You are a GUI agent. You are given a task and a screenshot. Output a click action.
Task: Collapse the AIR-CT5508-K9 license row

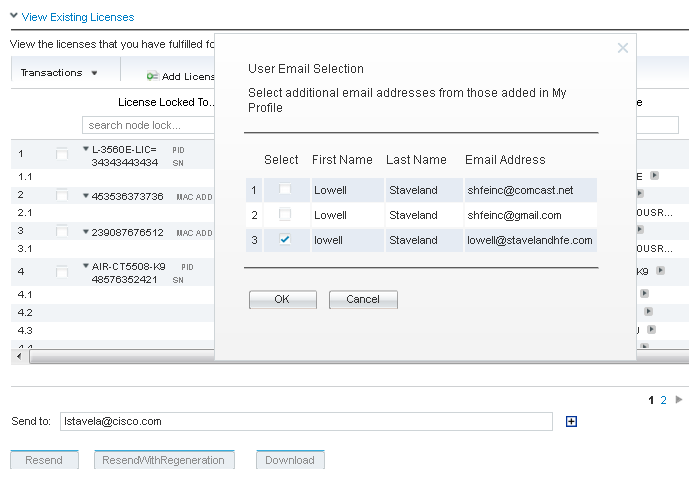(86, 269)
